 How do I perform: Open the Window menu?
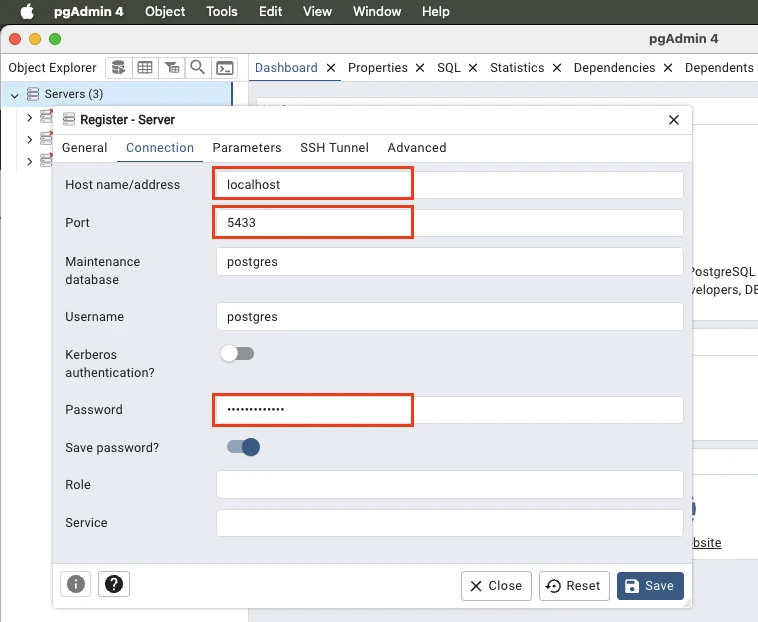tap(377, 12)
